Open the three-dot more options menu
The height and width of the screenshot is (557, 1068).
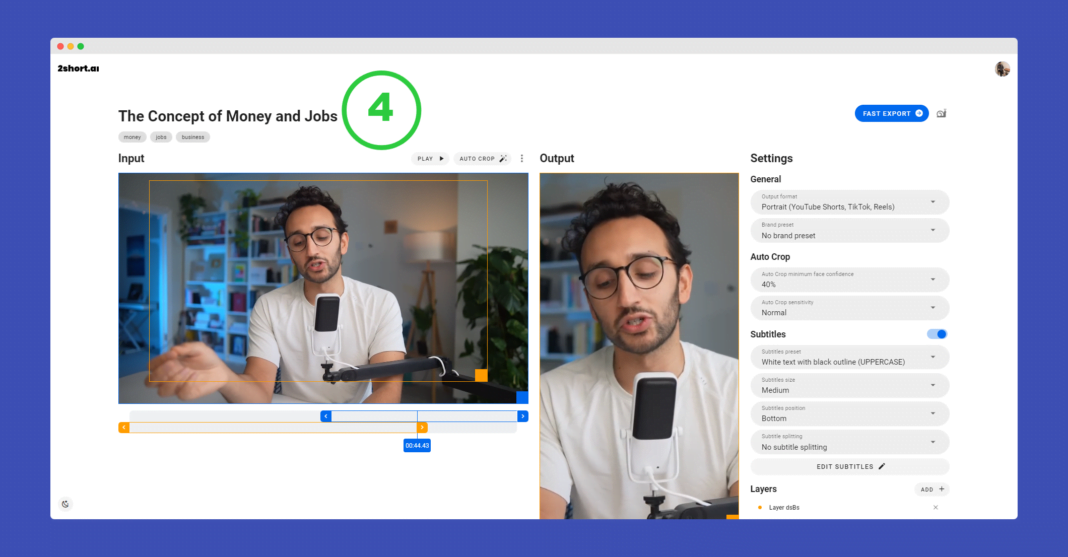[x=522, y=159]
